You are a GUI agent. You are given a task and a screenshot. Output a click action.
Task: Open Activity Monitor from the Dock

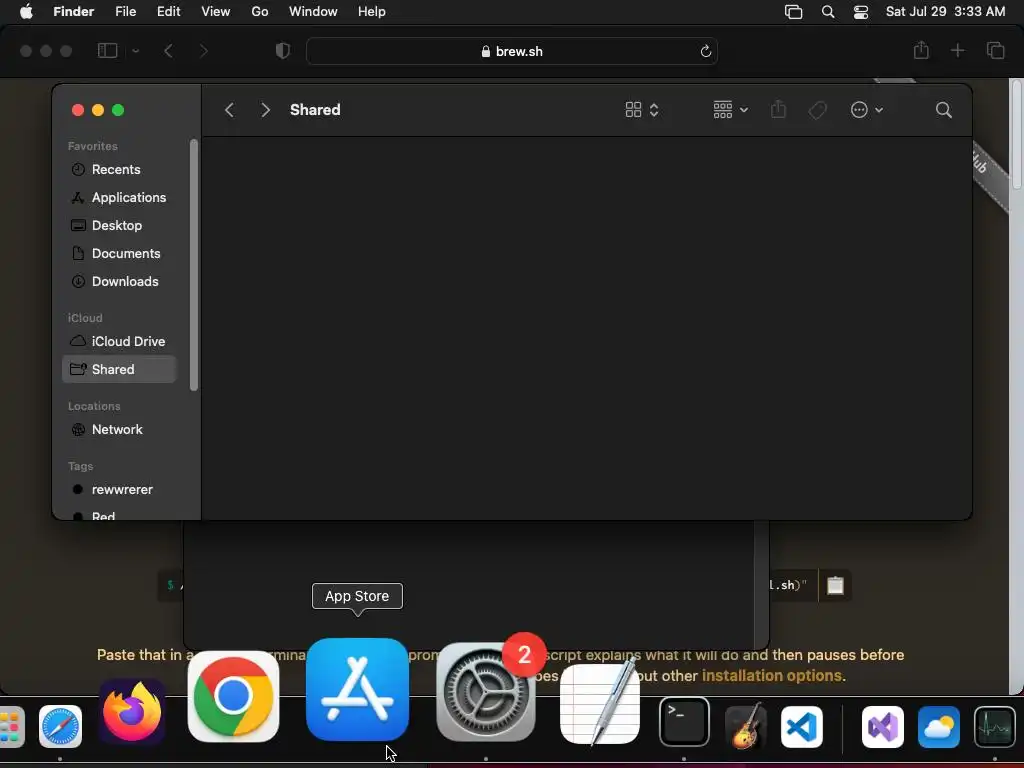pos(995,727)
